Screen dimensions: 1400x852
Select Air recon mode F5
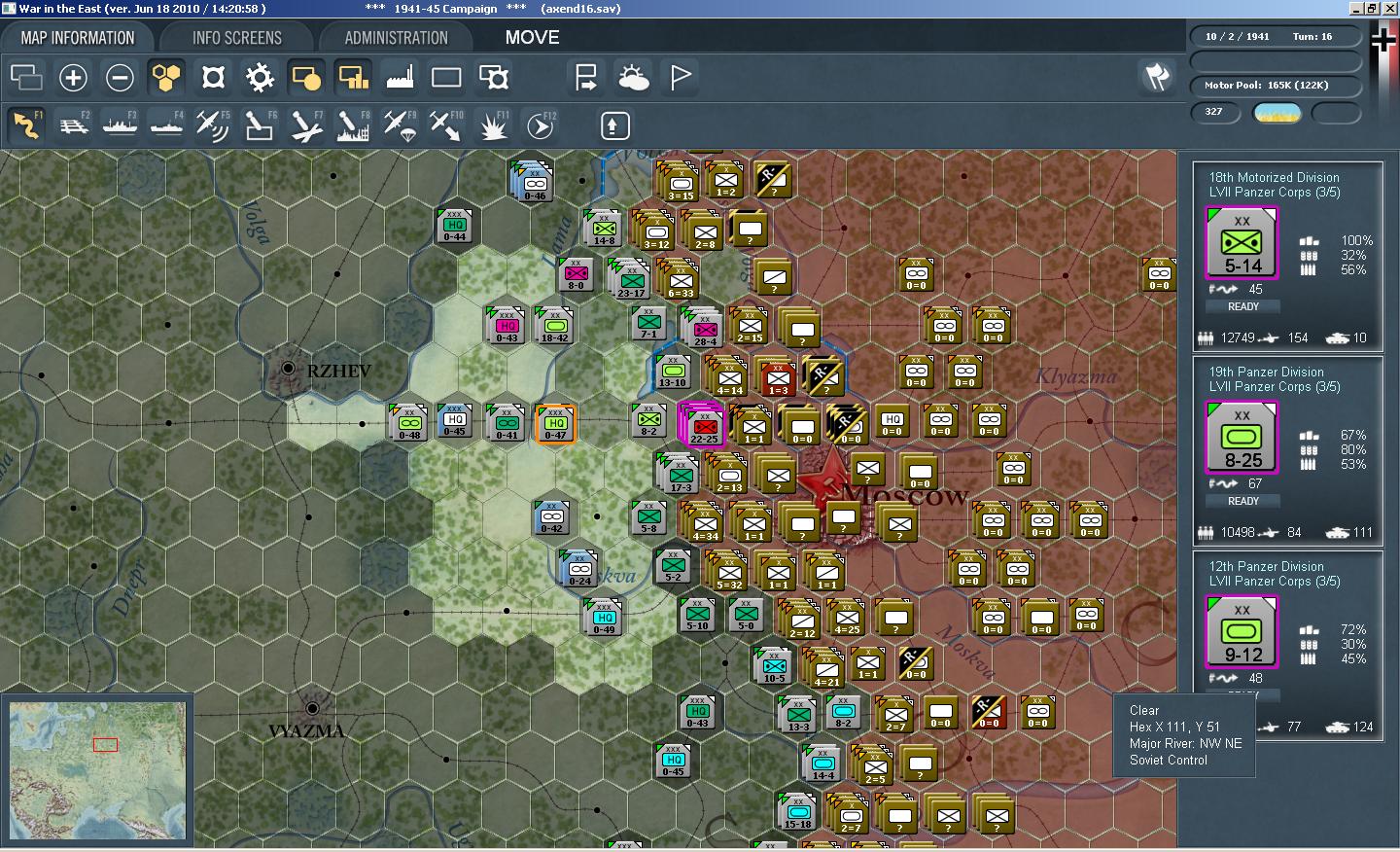(x=213, y=125)
